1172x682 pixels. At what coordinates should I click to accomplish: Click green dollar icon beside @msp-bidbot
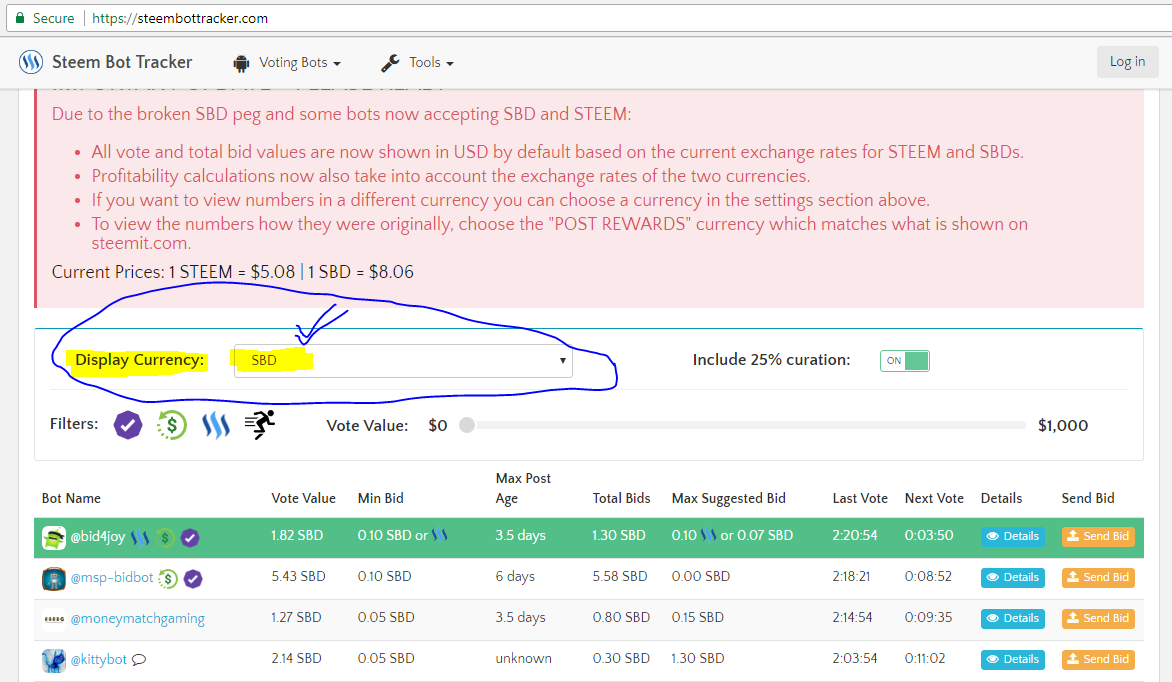pyautogui.click(x=168, y=579)
